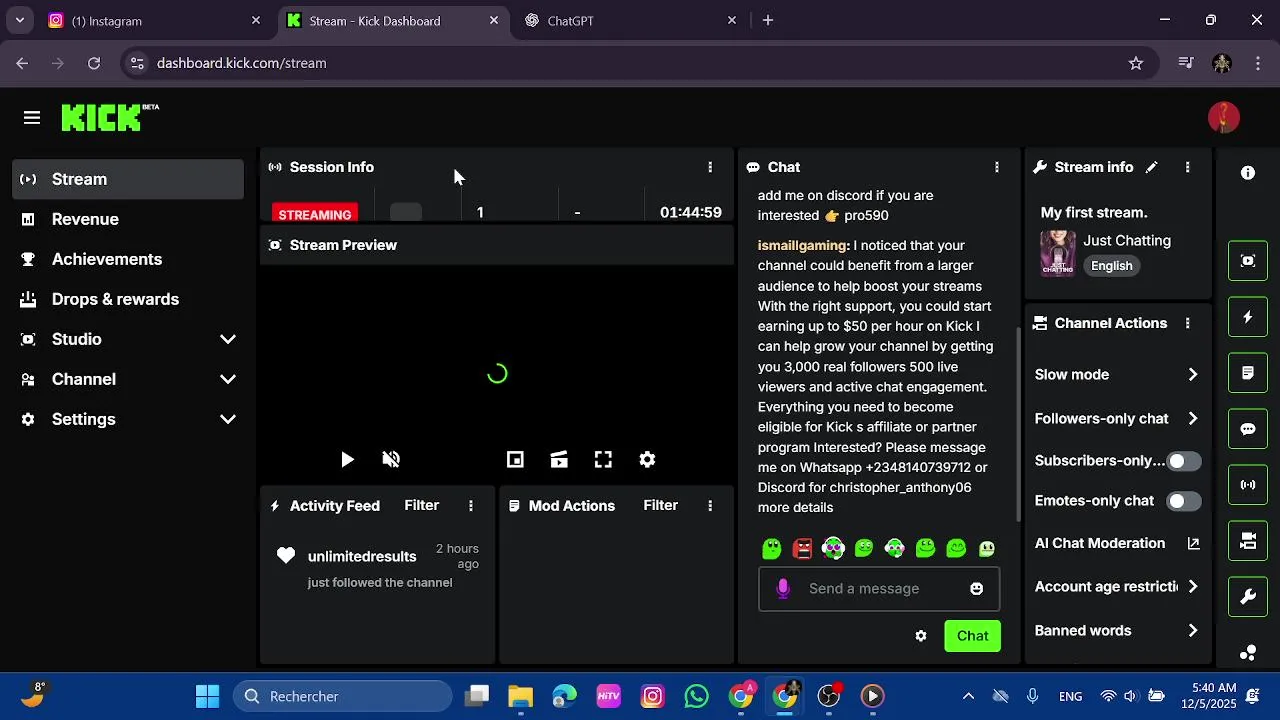Screen dimensions: 1280x720
Task: Unmute the stream preview audio
Action: [x=391, y=460]
